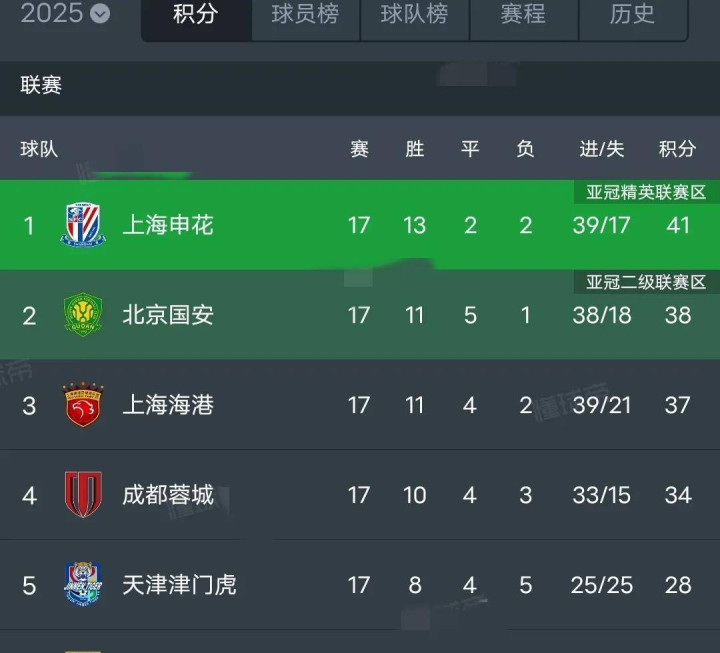Open the 历史 tab
The height and width of the screenshot is (653, 720).
click(633, 15)
